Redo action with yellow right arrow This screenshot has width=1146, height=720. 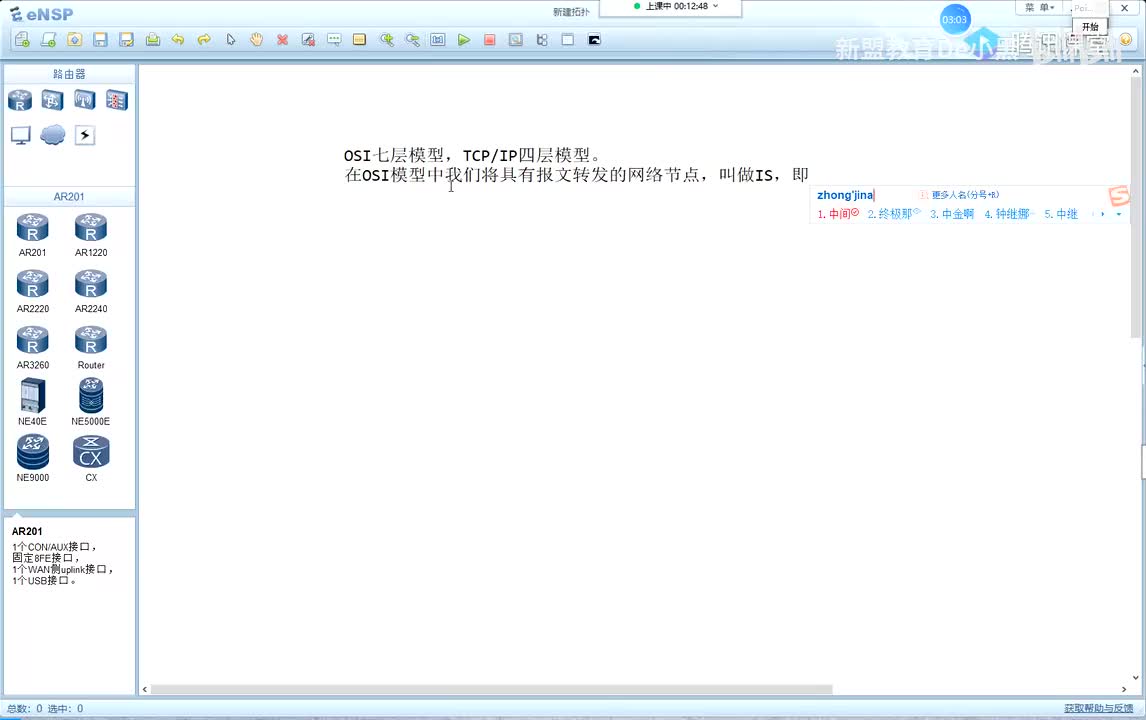tap(204, 39)
